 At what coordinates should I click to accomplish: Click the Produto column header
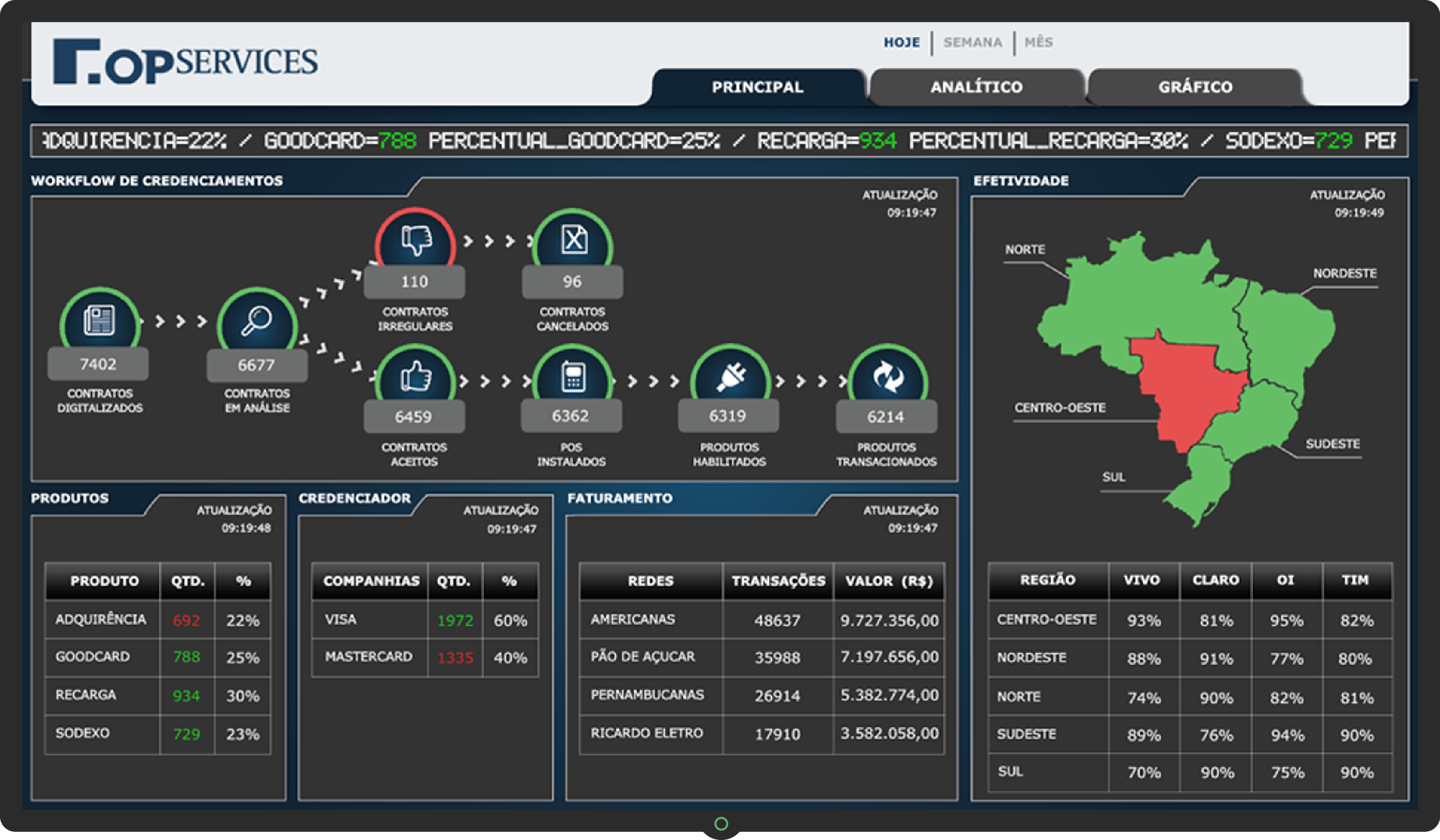click(104, 581)
